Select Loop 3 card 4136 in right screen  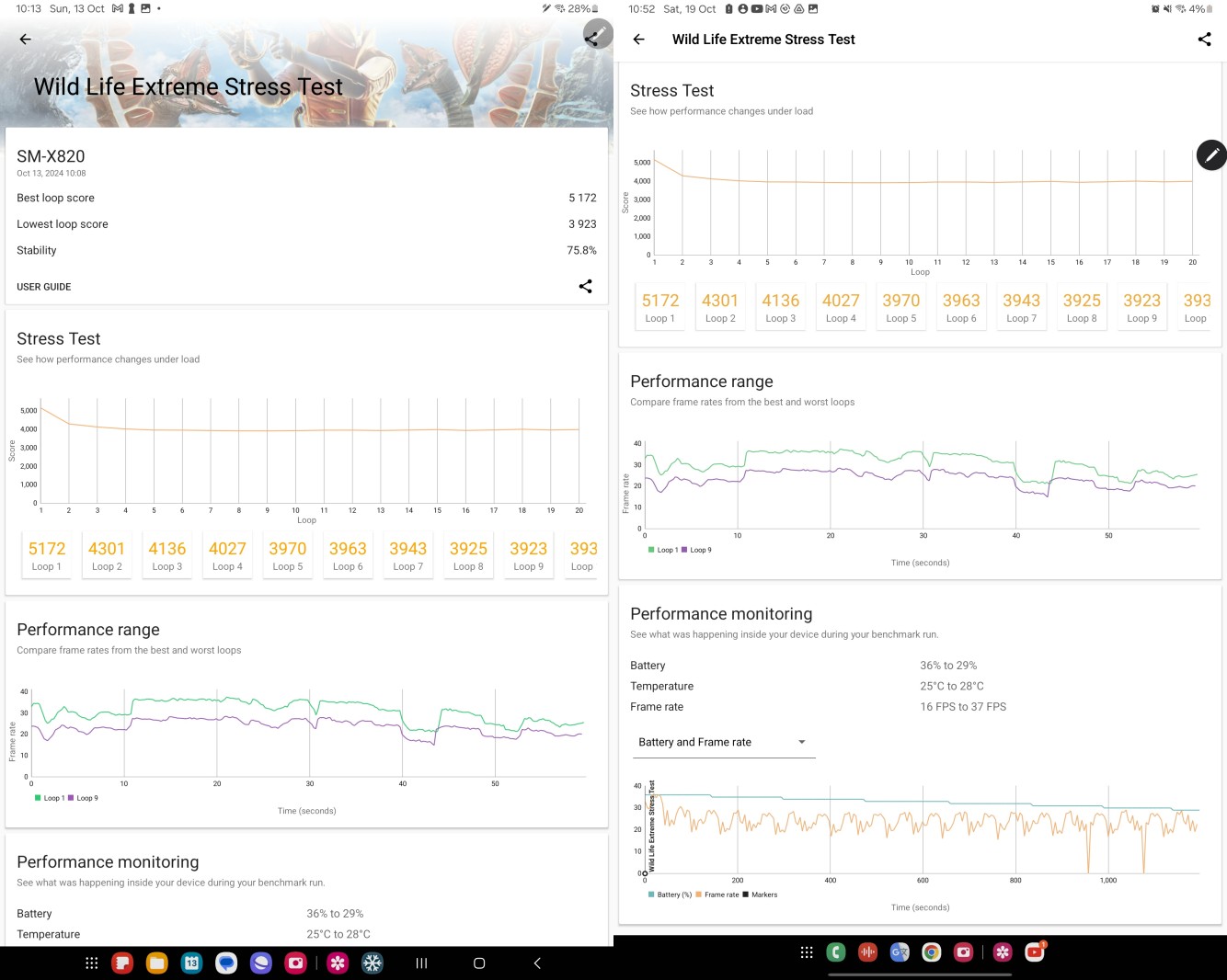(781, 307)
